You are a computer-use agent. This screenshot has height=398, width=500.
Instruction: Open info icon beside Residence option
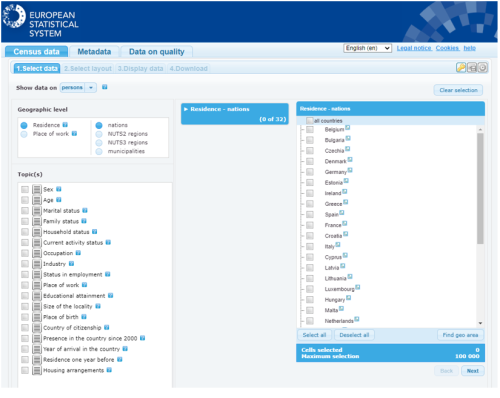tap(65, 125)
